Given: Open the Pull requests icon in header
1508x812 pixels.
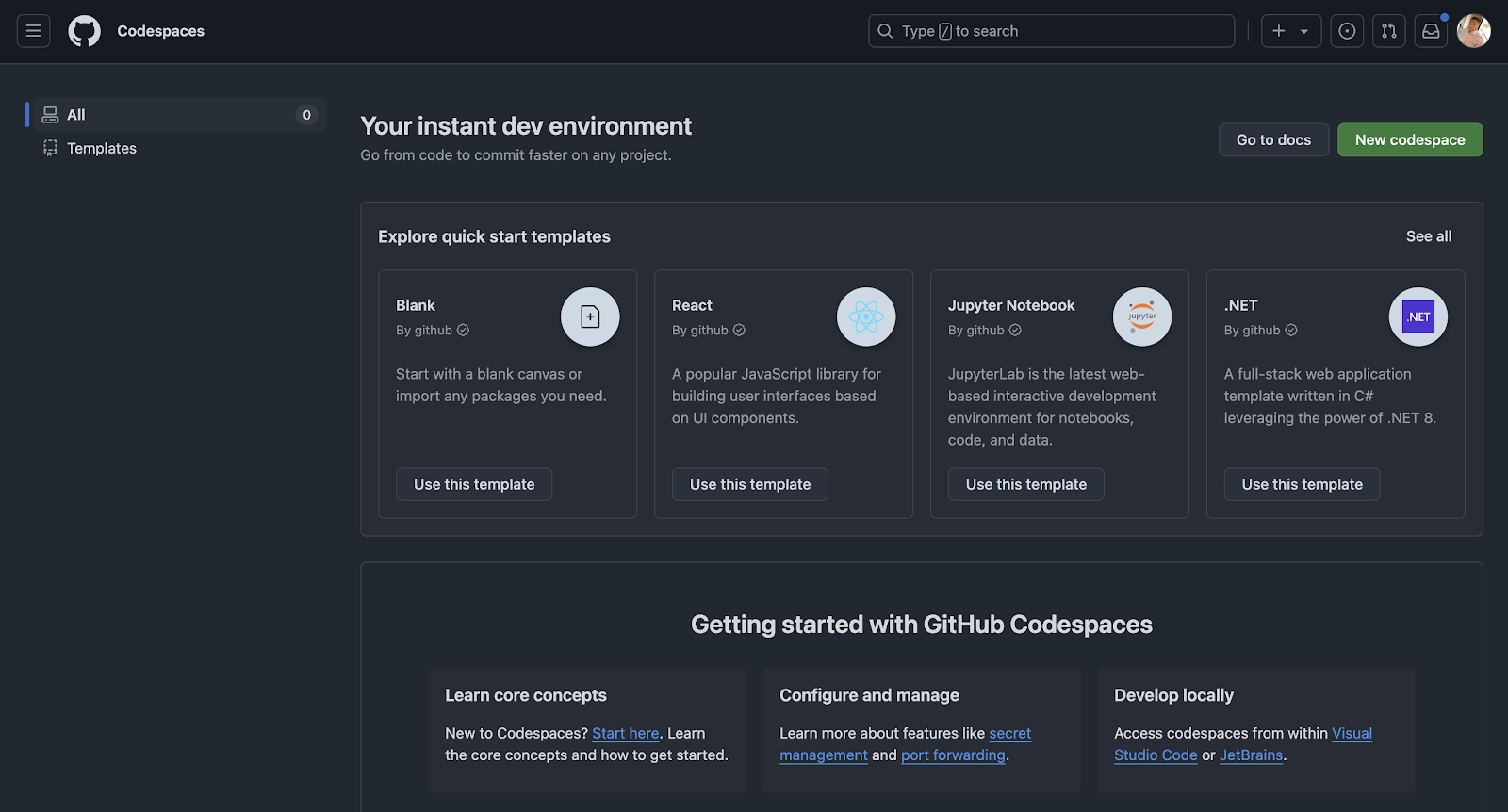Looking at the screenshot, I should tap(1389, 31).
